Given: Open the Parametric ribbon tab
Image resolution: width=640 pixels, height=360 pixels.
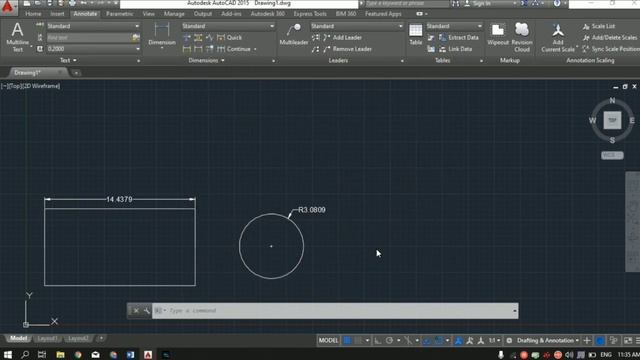Looking at the screenshot, I should pos(119,14).
